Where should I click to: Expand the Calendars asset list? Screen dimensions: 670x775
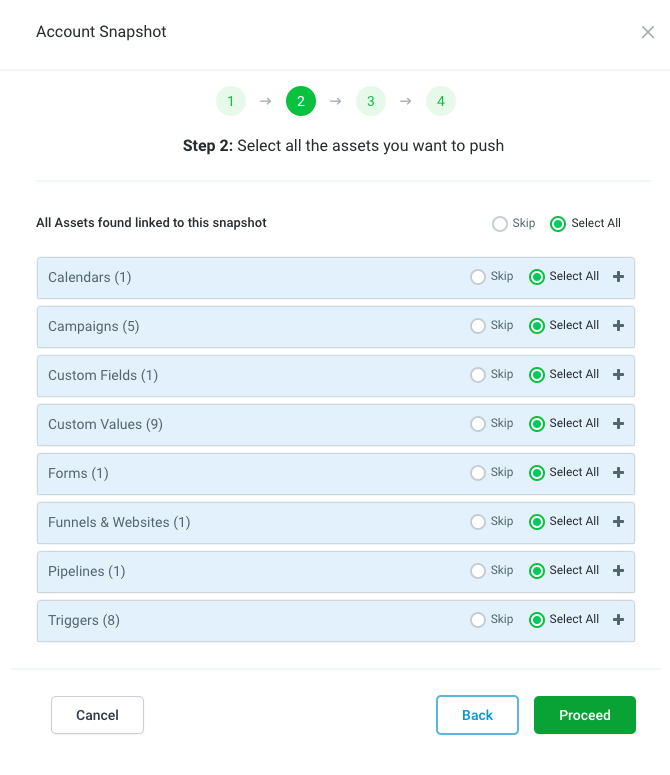click(x=618, y=277)
